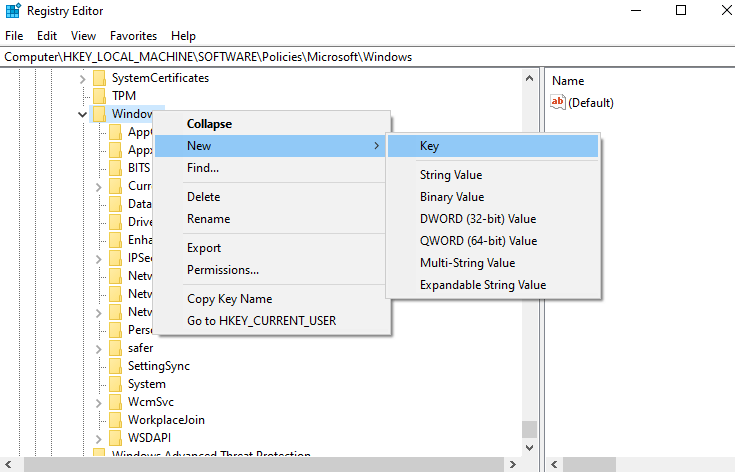Click the Windows key folder icon
This screenshot has height=472, width=735.
[x=99, y=114]
